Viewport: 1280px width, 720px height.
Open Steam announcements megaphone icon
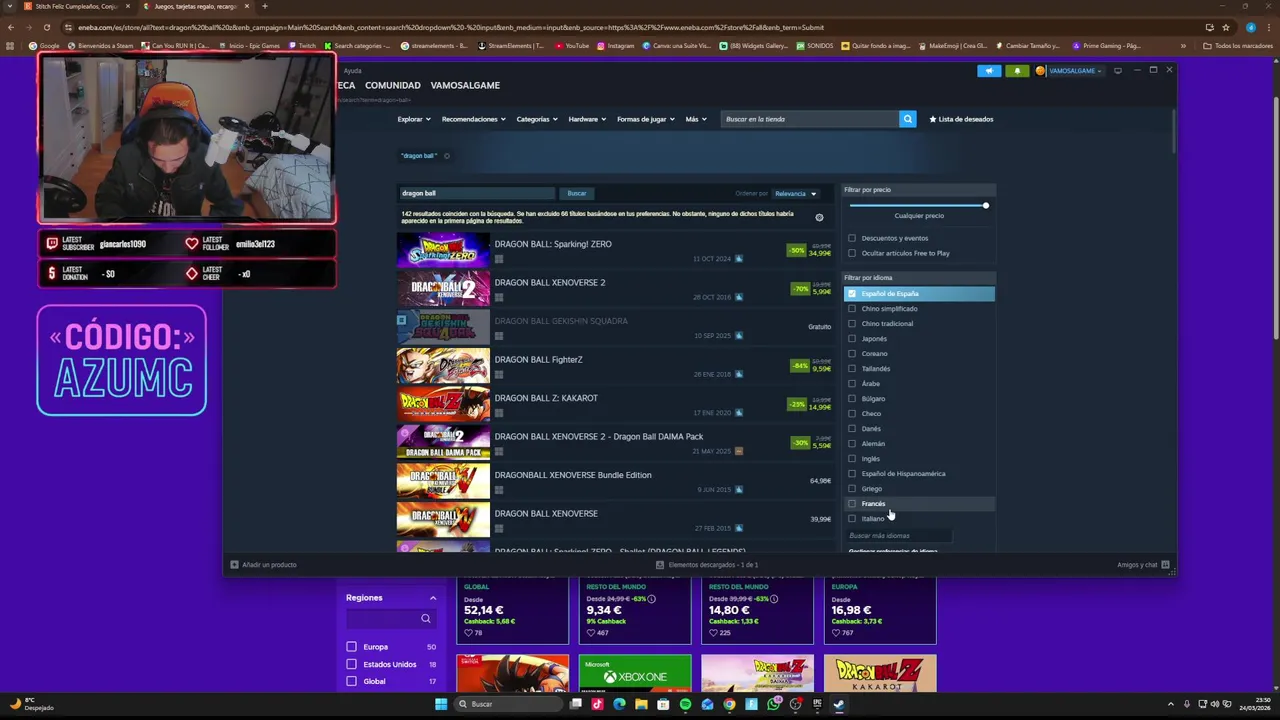pyautogui.click(x=988, y=71)
